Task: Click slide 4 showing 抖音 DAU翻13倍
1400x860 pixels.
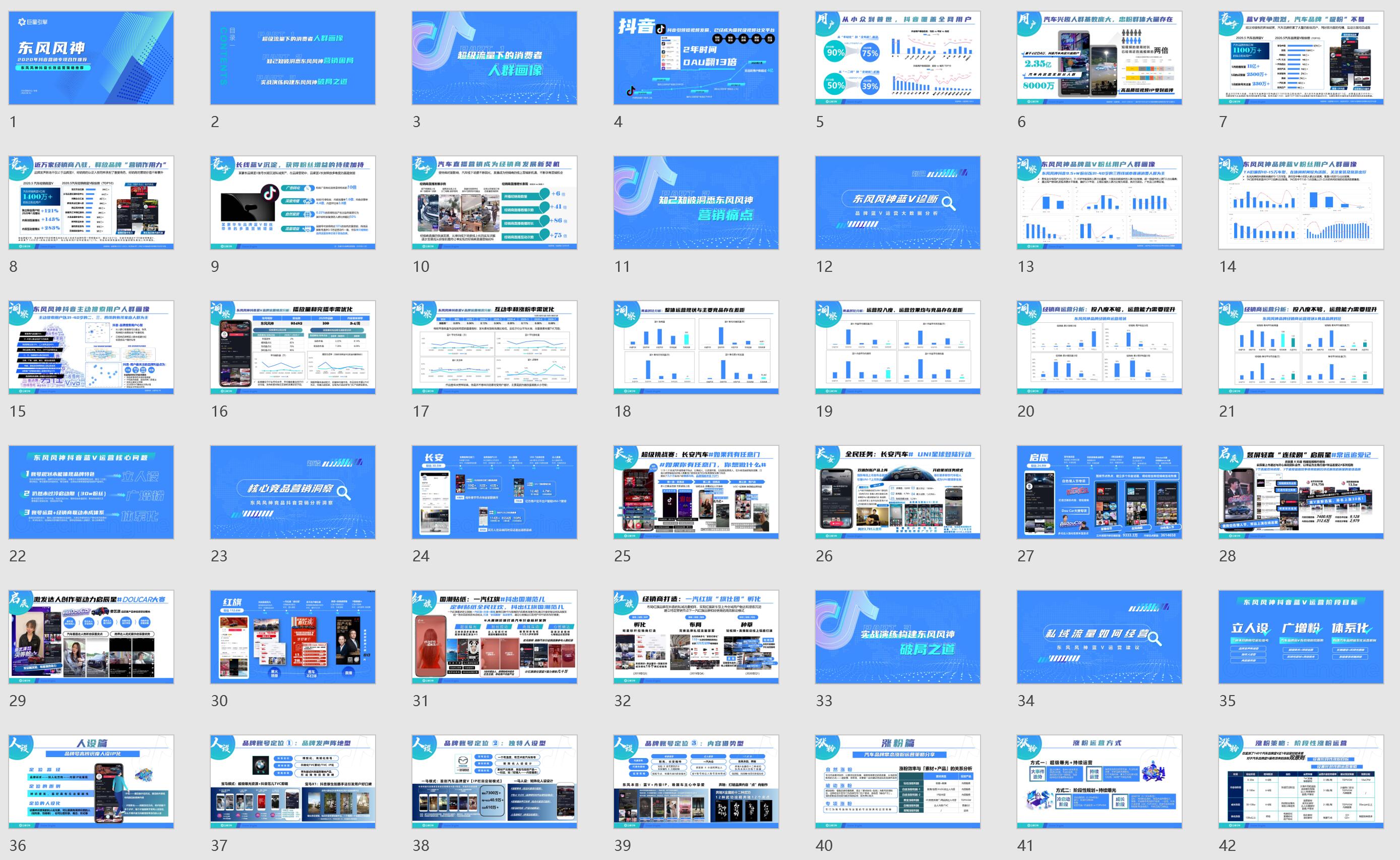Action: [696, 58]
